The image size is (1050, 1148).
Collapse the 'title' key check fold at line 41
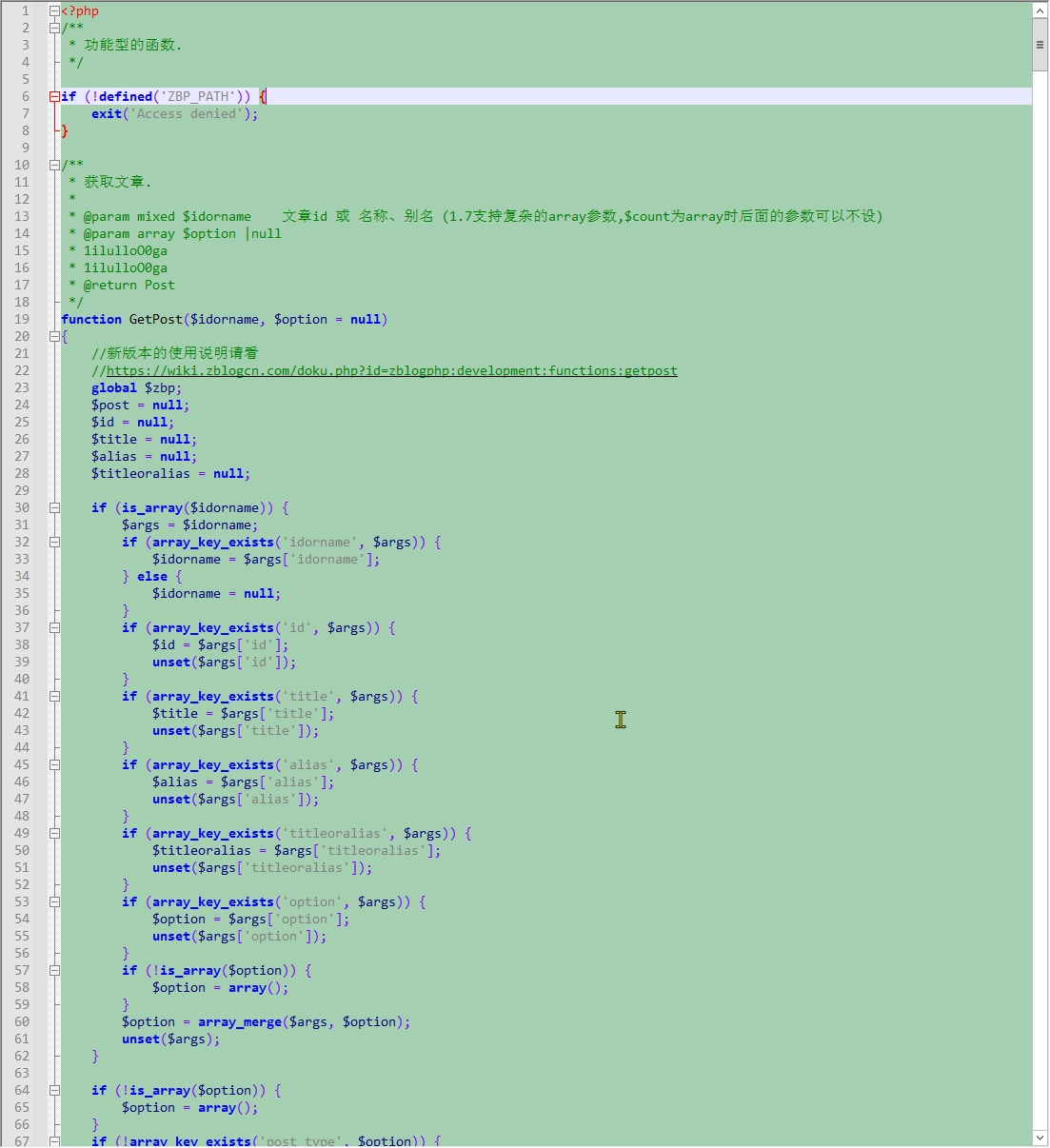(x=54, y=696)
